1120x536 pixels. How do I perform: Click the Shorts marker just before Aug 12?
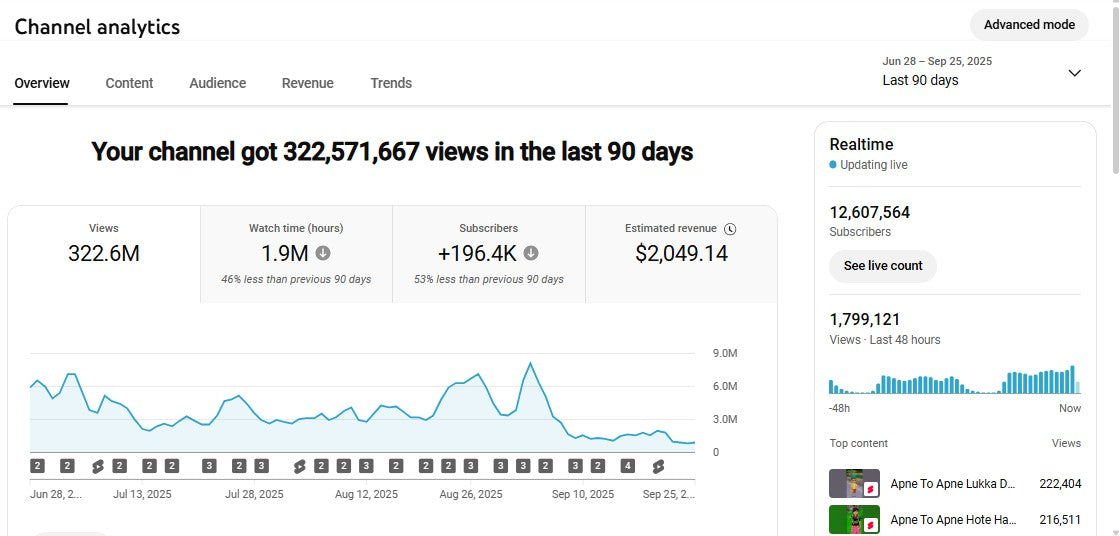tap(299, 466)
